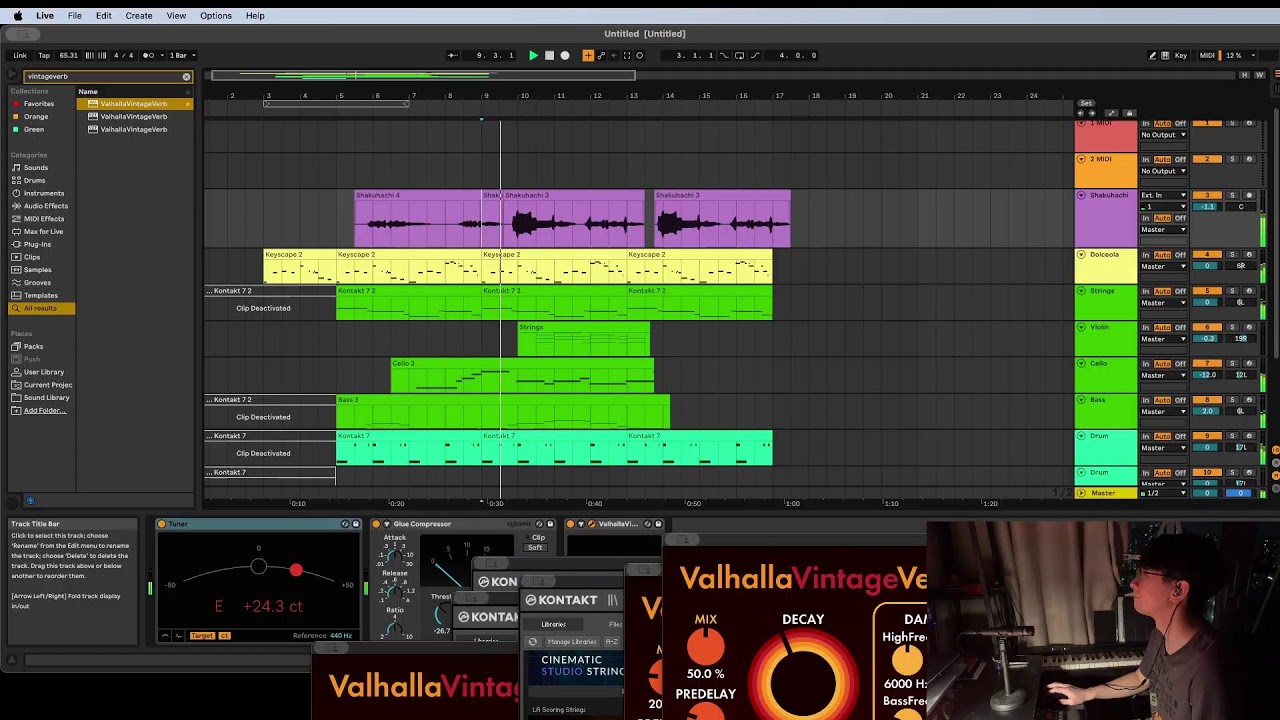
Task: Switch to the Libraries tab in Kontakt
Action: click(x=553, y=624)
